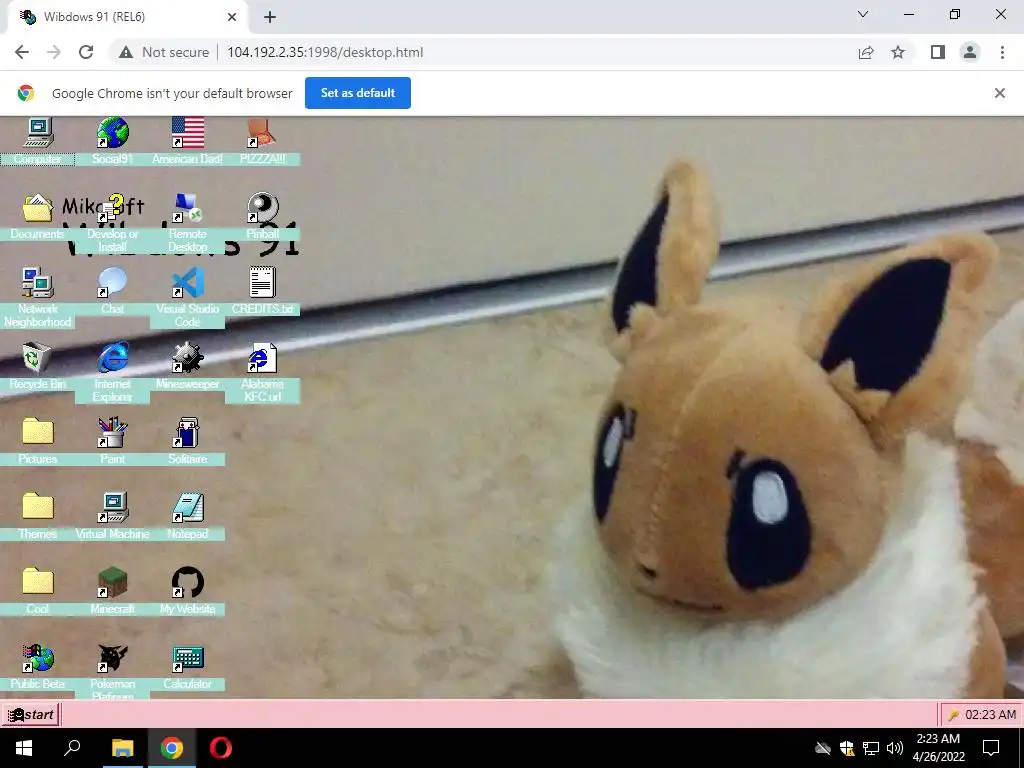Launch Remote Desktop shortcut
This screenshot has width=1024, height=768.
[x=187, y=208]
